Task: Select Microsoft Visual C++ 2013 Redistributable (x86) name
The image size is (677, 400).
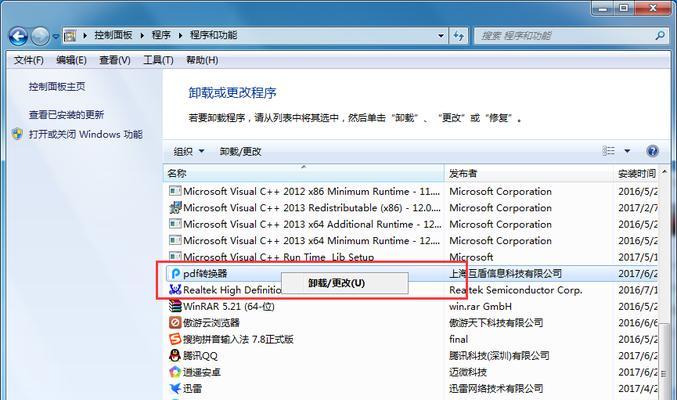Action: point(312,208)
